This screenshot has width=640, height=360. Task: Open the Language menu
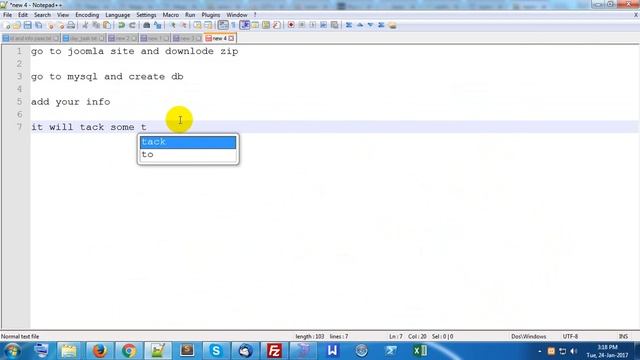(118, 15)
